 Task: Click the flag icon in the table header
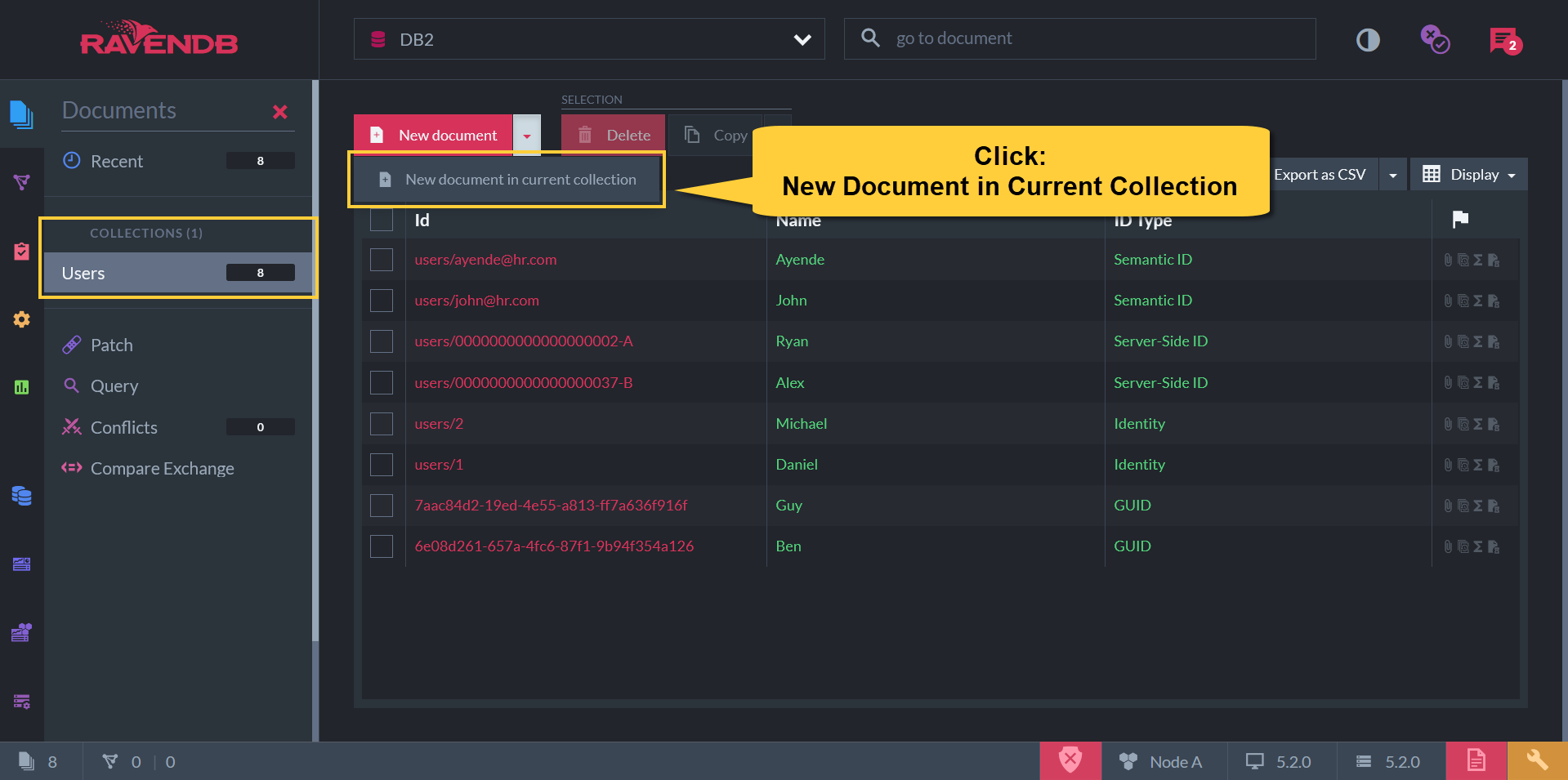tap(1460, 219)
